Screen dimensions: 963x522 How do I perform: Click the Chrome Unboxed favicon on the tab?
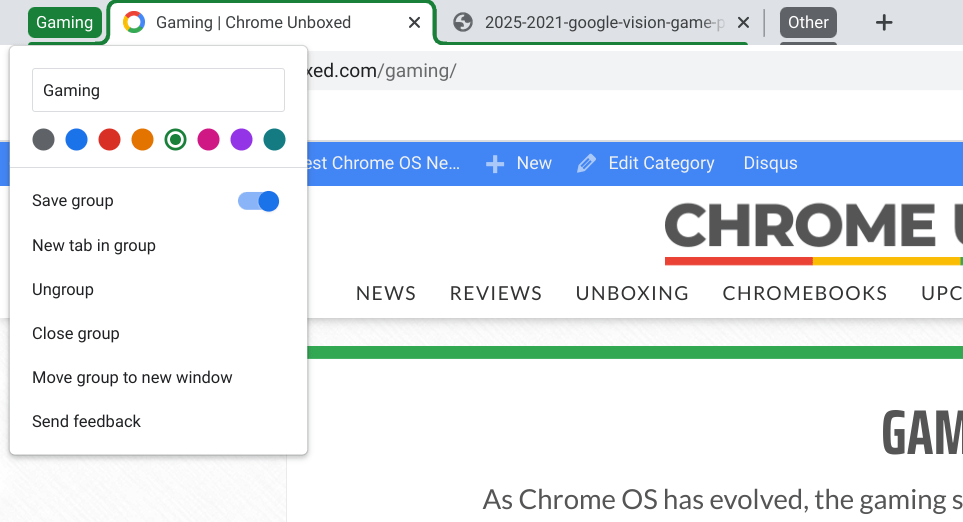[134, 23]
